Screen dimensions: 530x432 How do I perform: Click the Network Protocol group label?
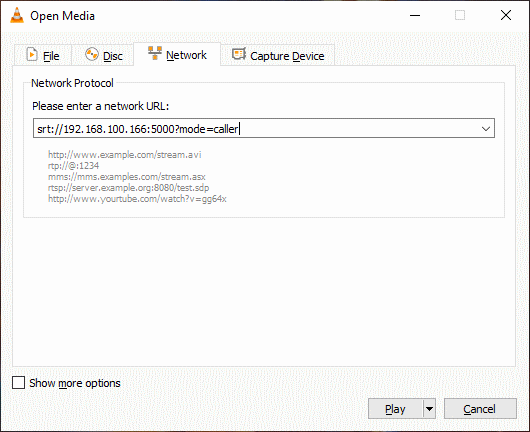pos(72,83)
